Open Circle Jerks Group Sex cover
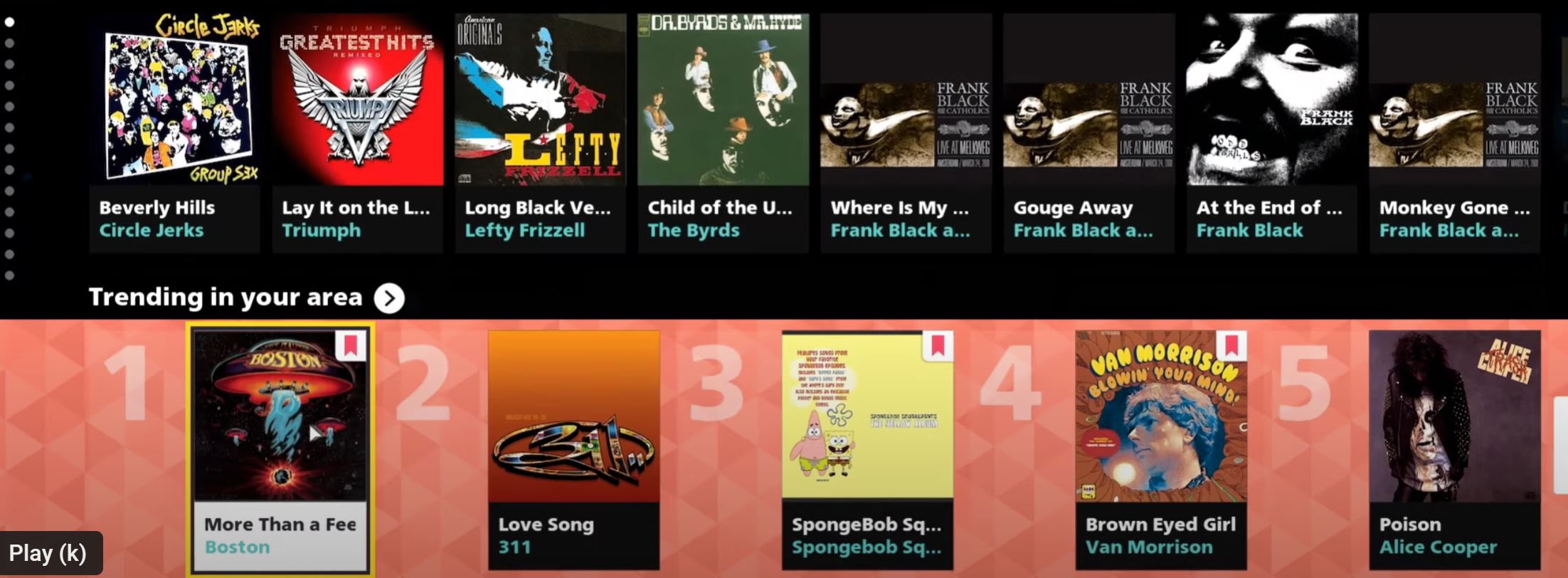 pyautogui.click(x=175, y=100)
